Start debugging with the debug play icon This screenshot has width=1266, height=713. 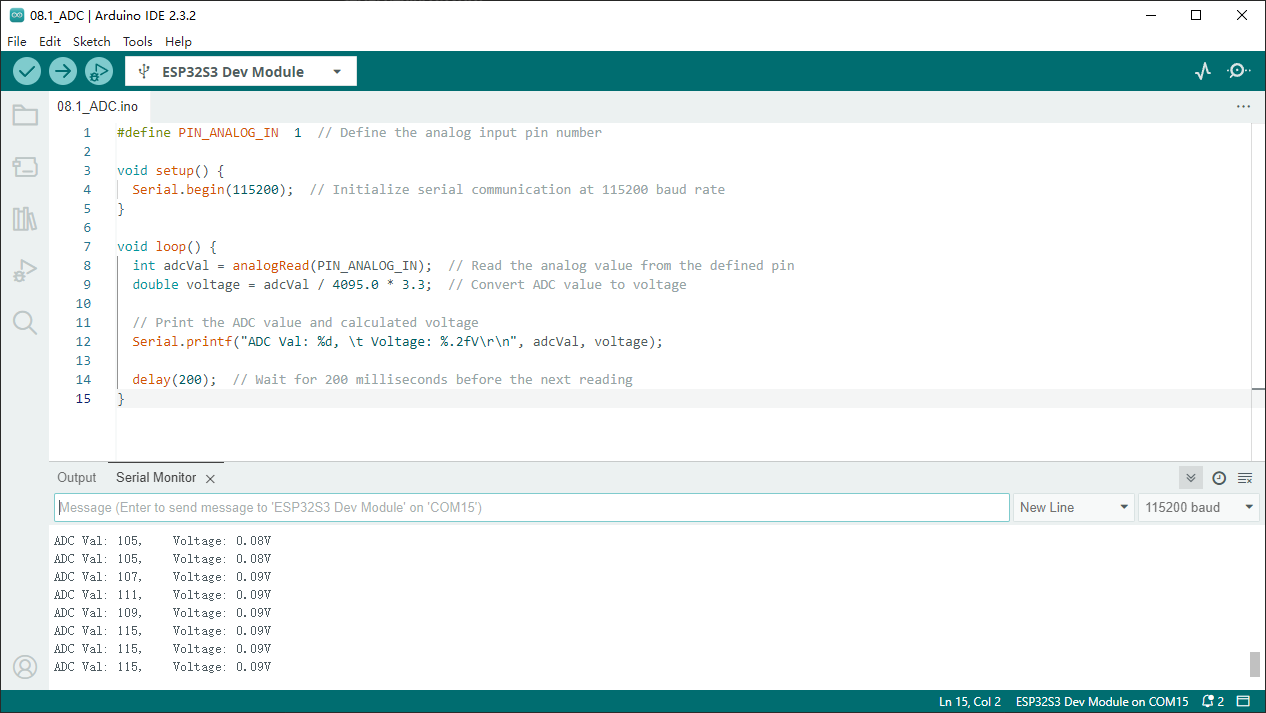[x=99, y=71]
